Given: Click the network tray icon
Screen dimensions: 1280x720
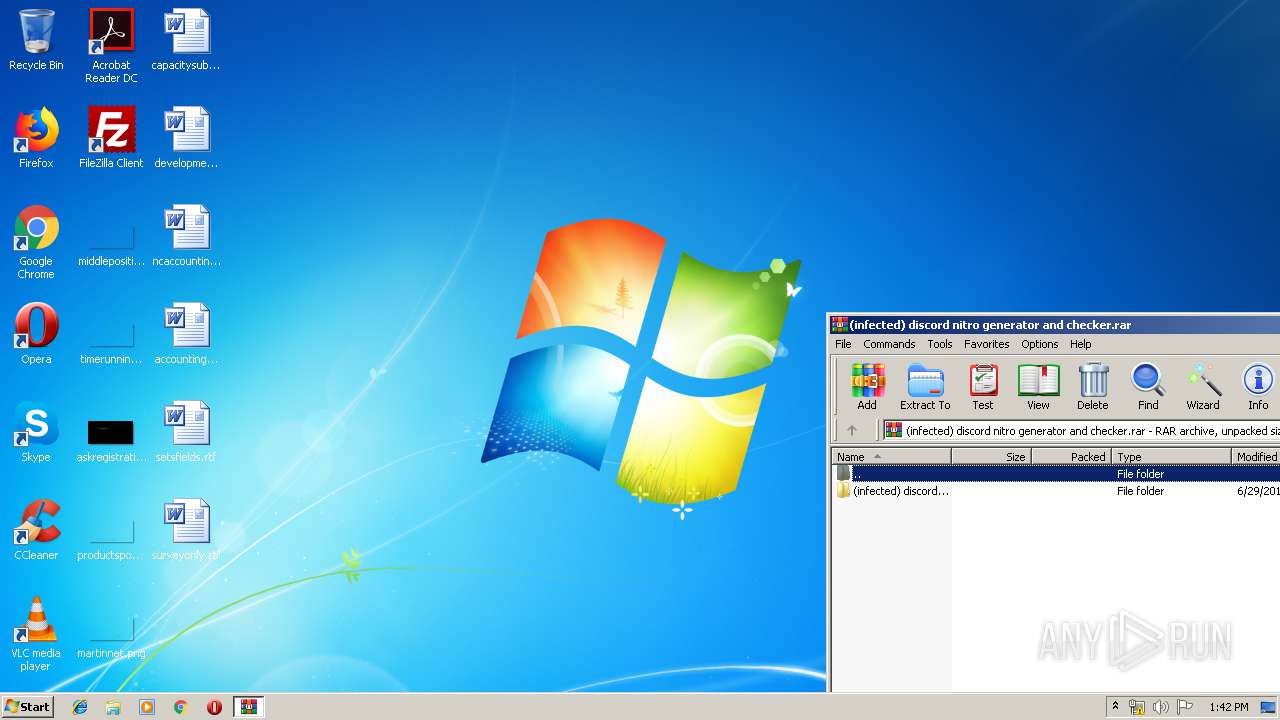Looking at the screenshot, I should 1137,707.
